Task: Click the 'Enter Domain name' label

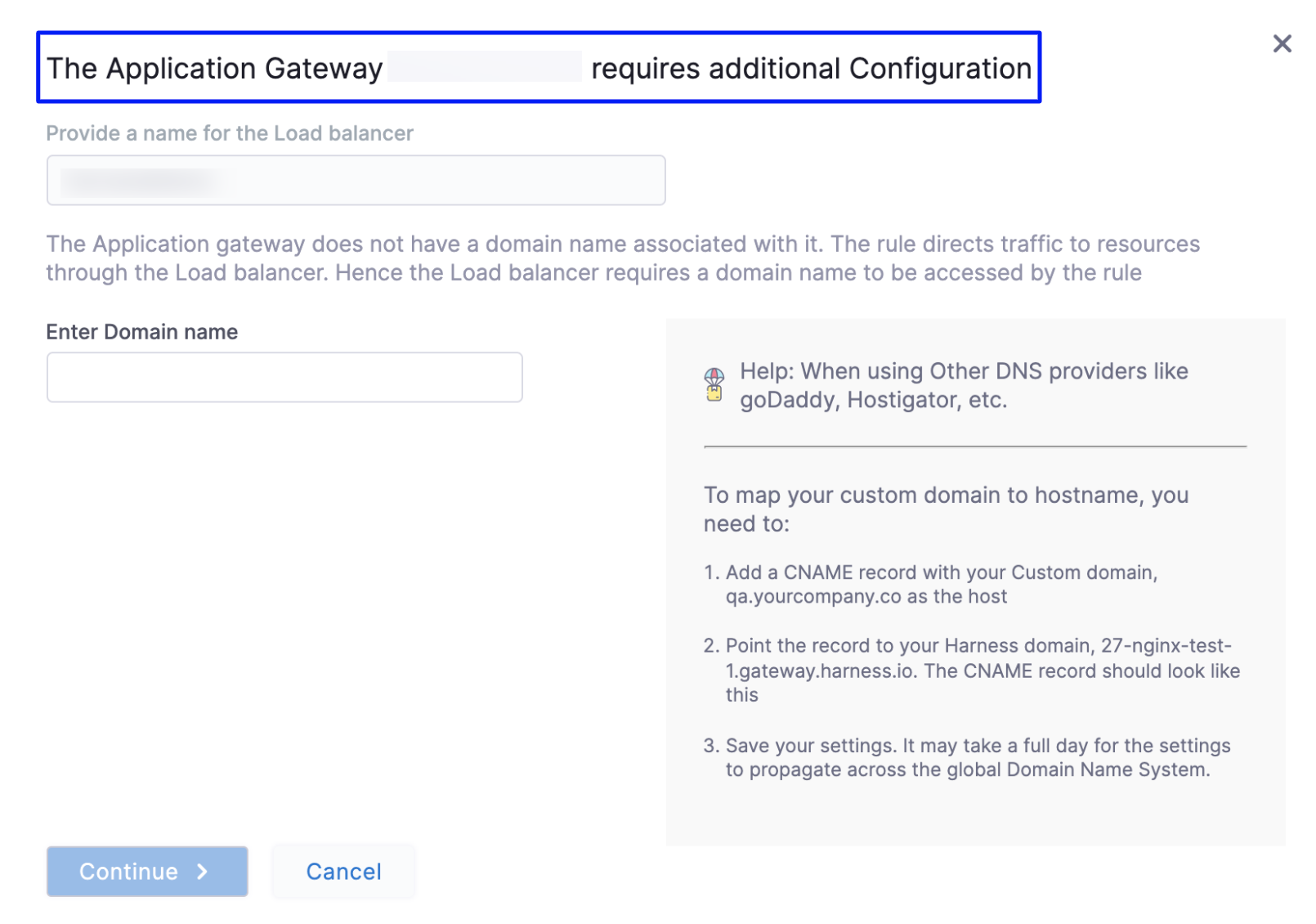Action: click(142, 332)
